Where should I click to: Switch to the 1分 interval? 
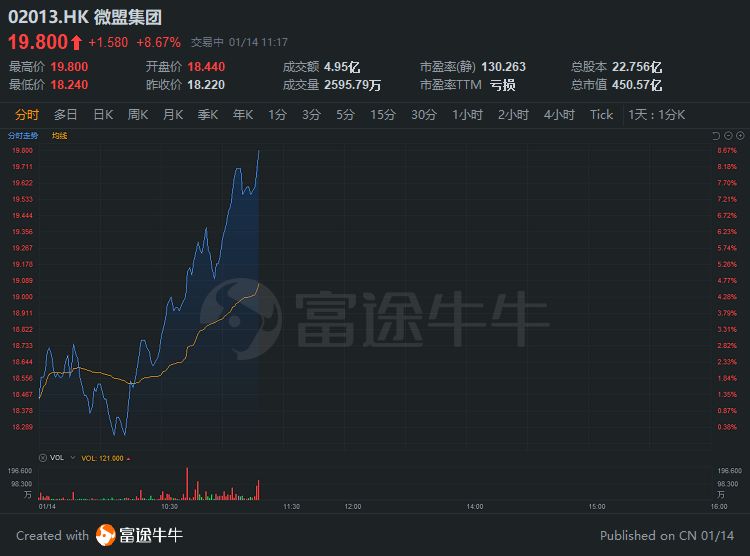point(277,115)
